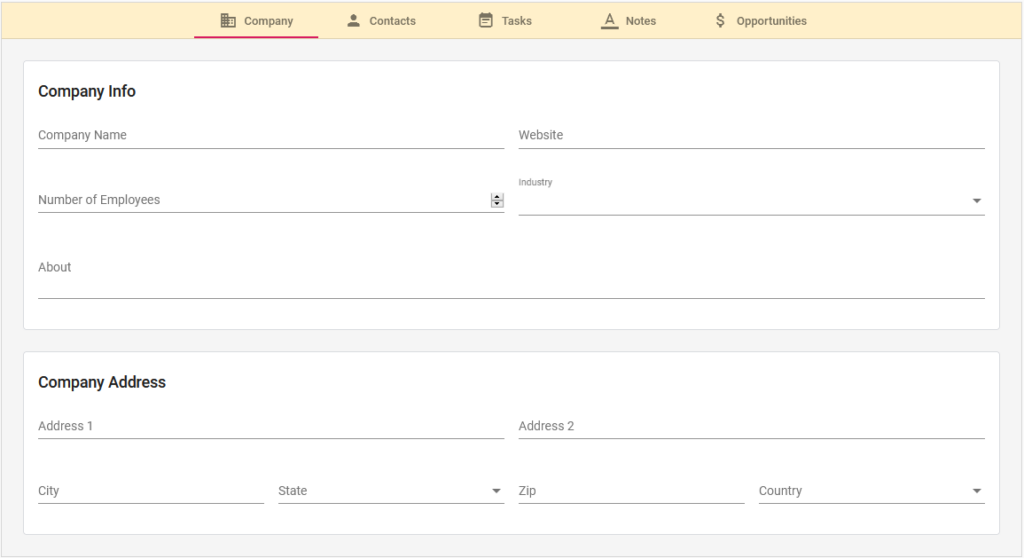Click the Zip input field

pyautogui.click(x=632, y=491)
